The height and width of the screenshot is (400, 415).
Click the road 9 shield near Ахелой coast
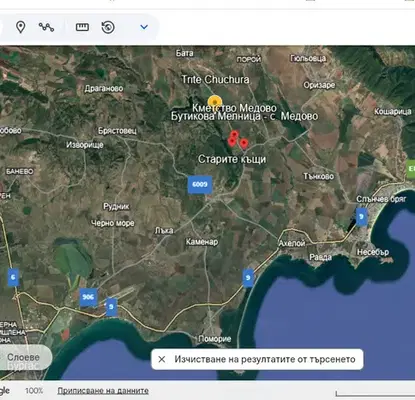click(248, 278)
